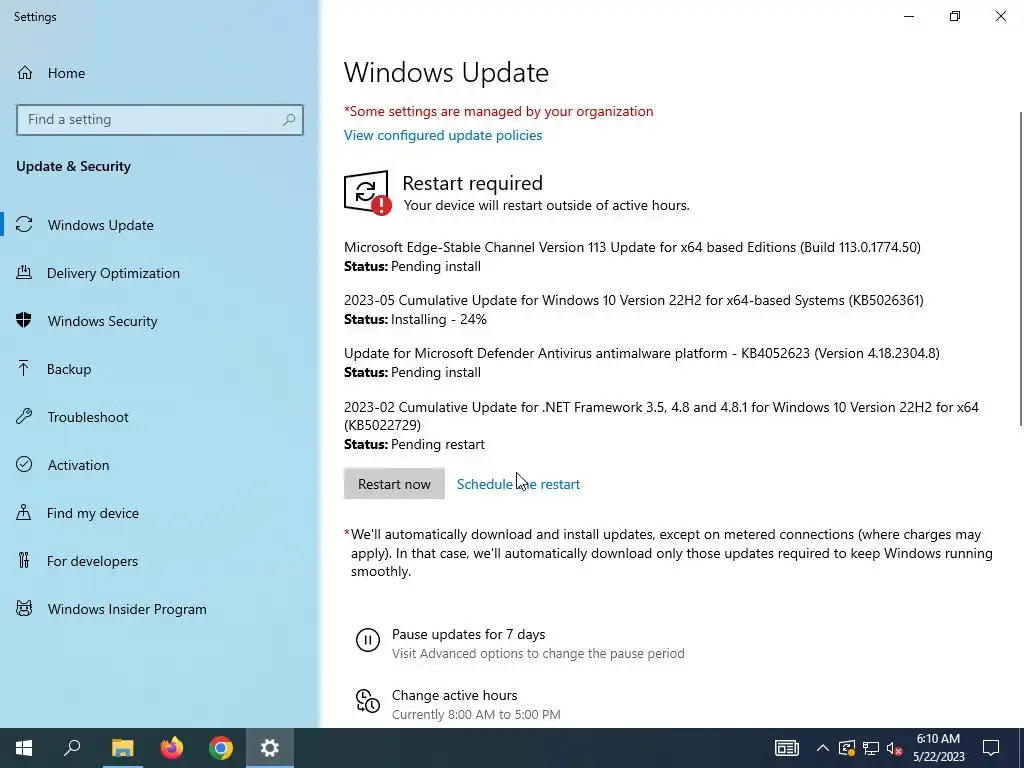
Task: Click the Windows Update sync icon in the sidebar
Action: [24, 225]
